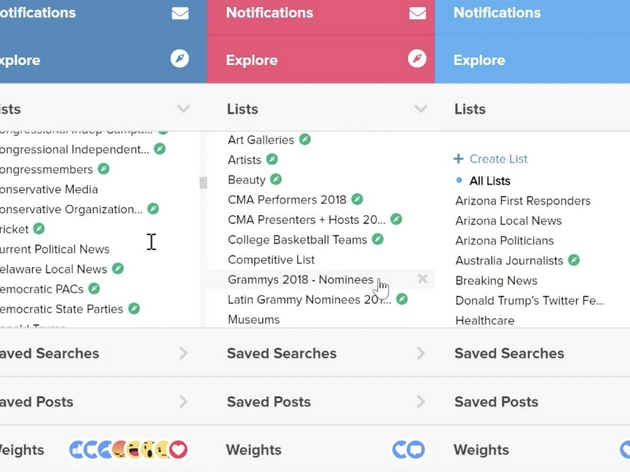Viewport: 630px width, 472px height.
Task: Collapse the Lists section in the middle column
Action: tap(421, 109)
